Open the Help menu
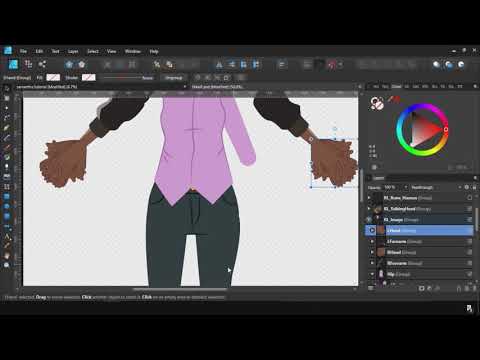 click(154, 51)
